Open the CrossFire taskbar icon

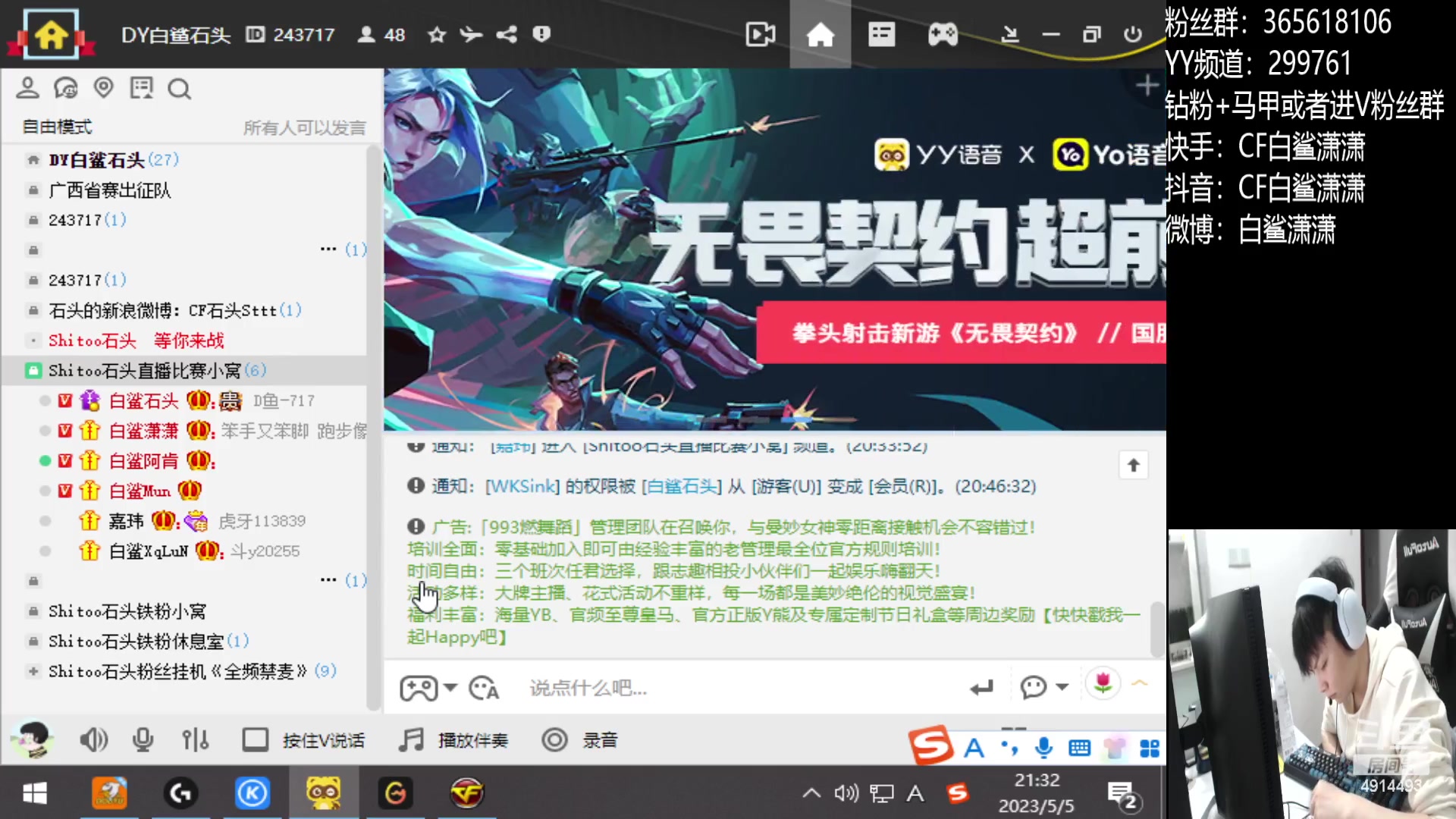[x=467, y=793]
